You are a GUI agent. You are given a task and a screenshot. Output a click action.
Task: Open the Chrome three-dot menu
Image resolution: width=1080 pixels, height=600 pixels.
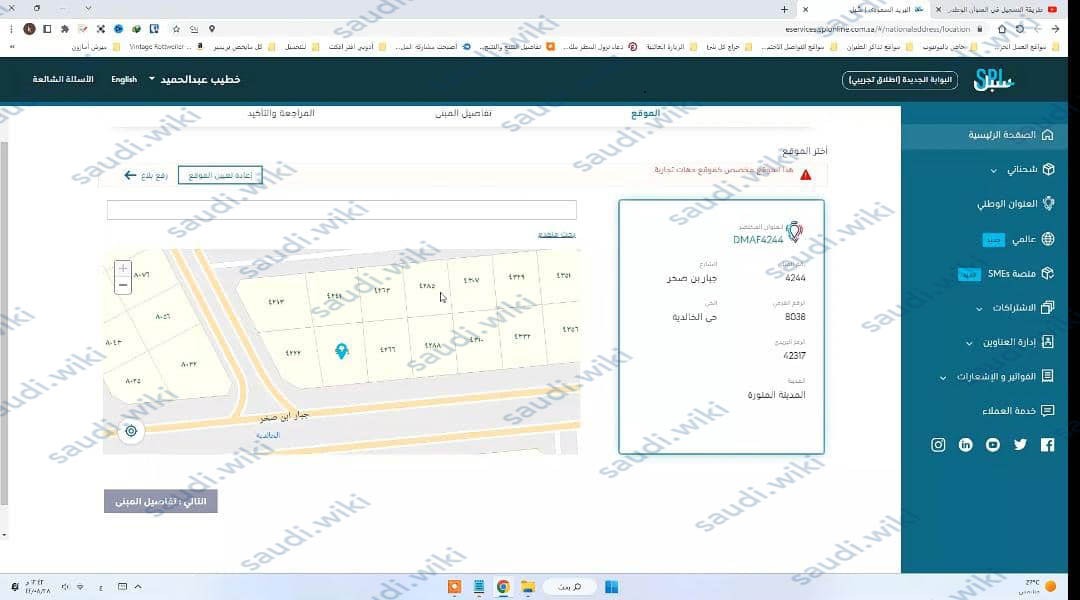(11, 29)
